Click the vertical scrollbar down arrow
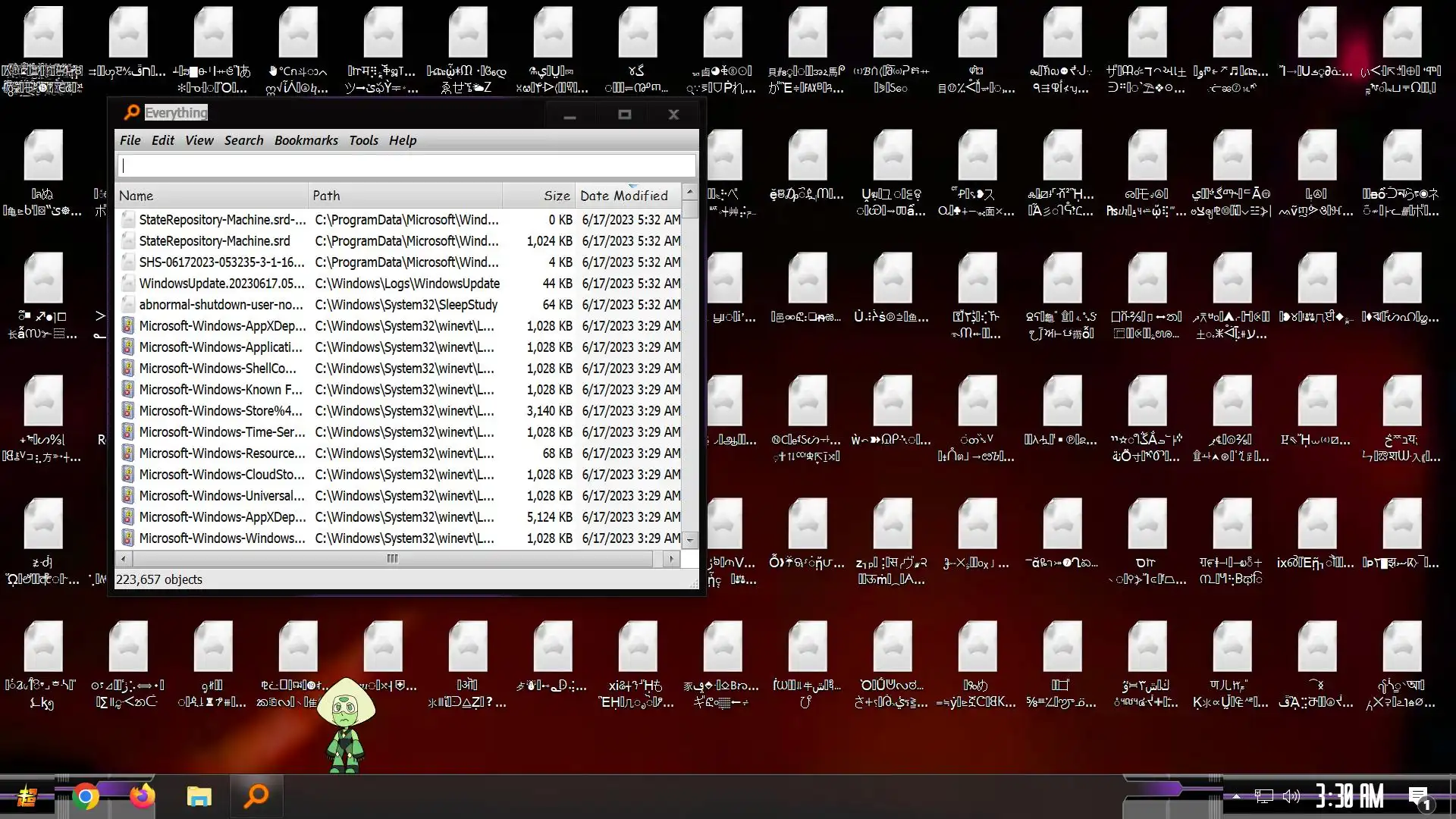This screenshot has width=1456, height=819. (x=689, y=540)
